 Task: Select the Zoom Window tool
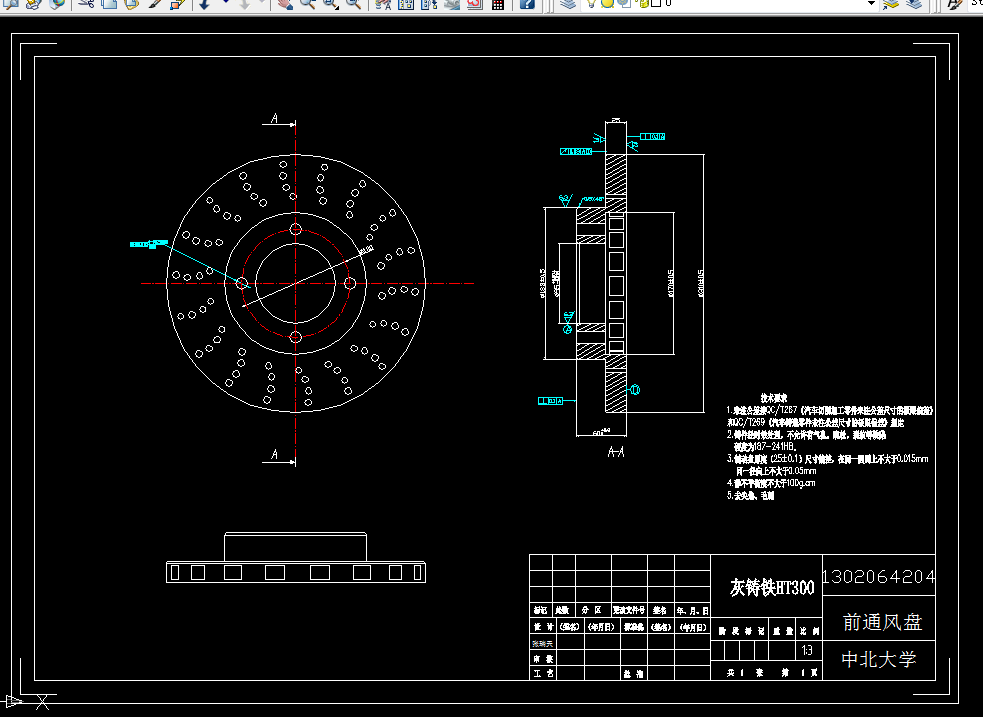(x=330, y=3)
